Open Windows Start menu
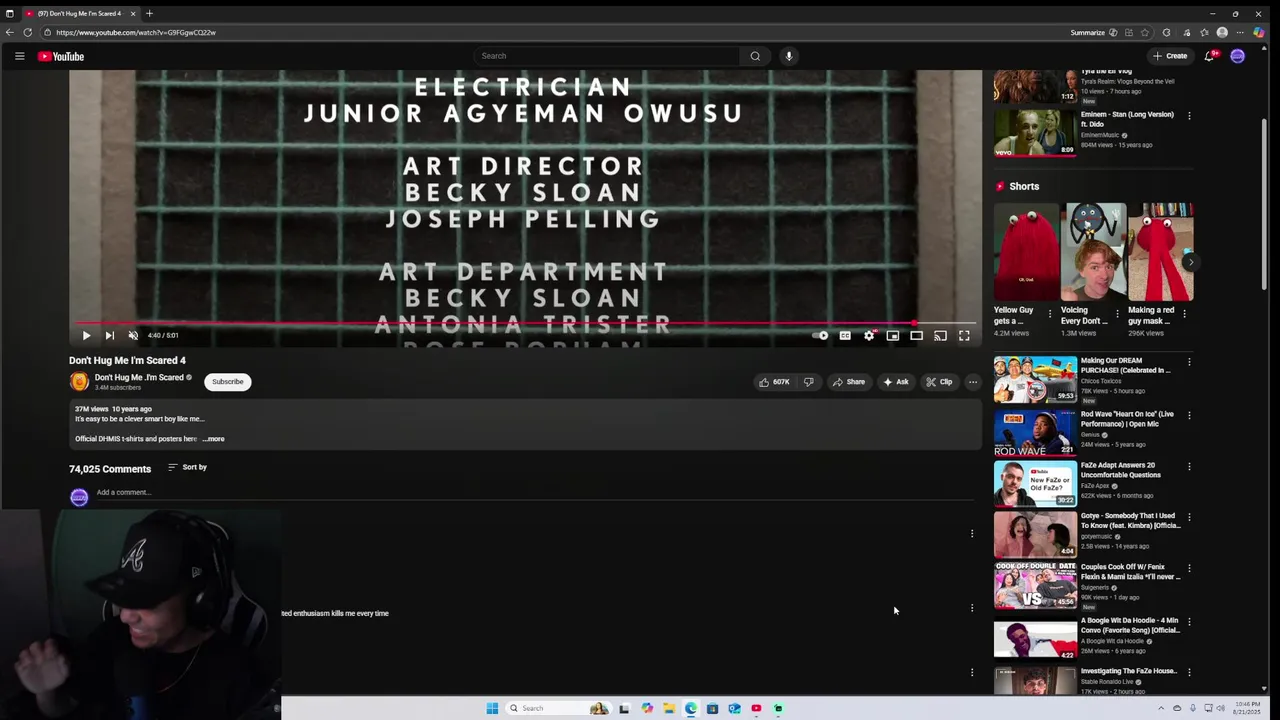1280x720 pixels. pos(492,708)
